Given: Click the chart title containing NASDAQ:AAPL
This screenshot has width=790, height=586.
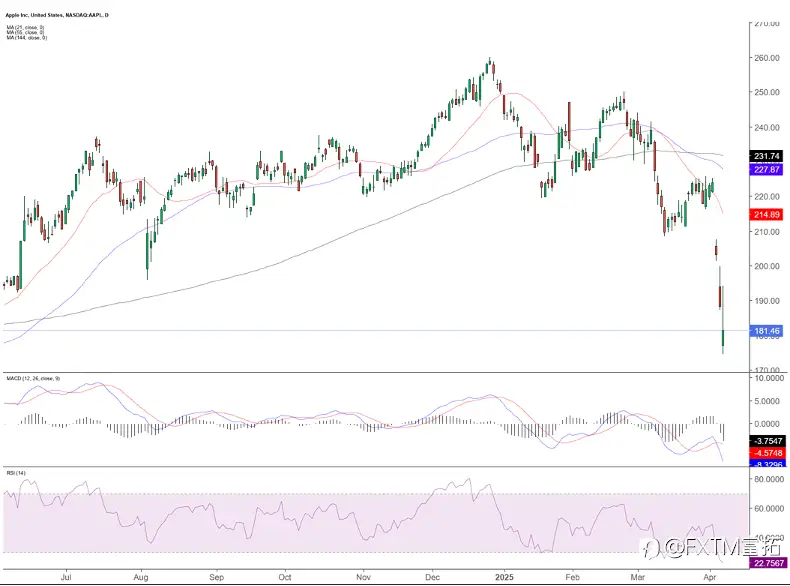Looking at the screenshot, I should [x=57, y=15].
